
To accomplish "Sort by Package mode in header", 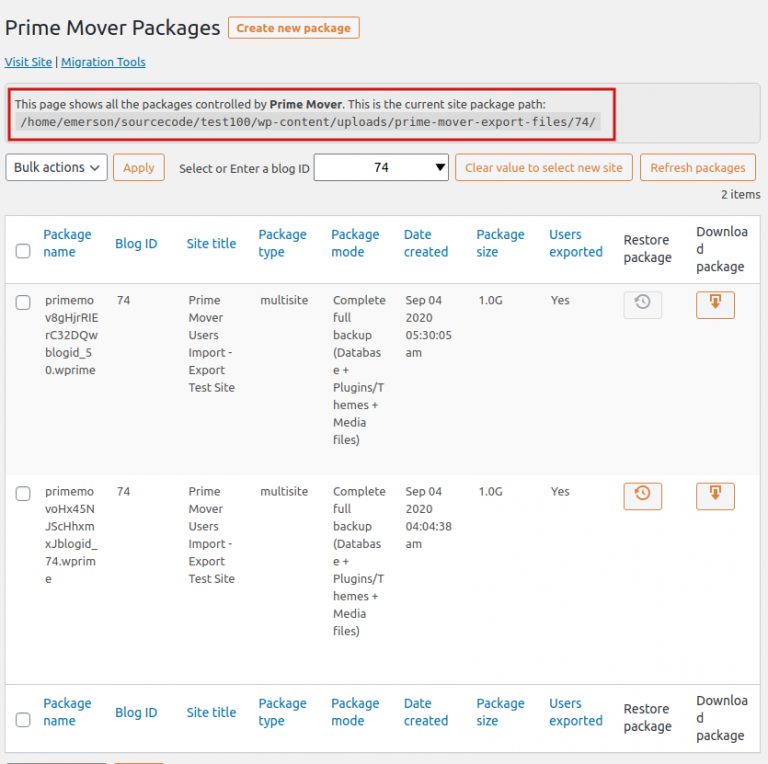I will [x=355, y=243].
